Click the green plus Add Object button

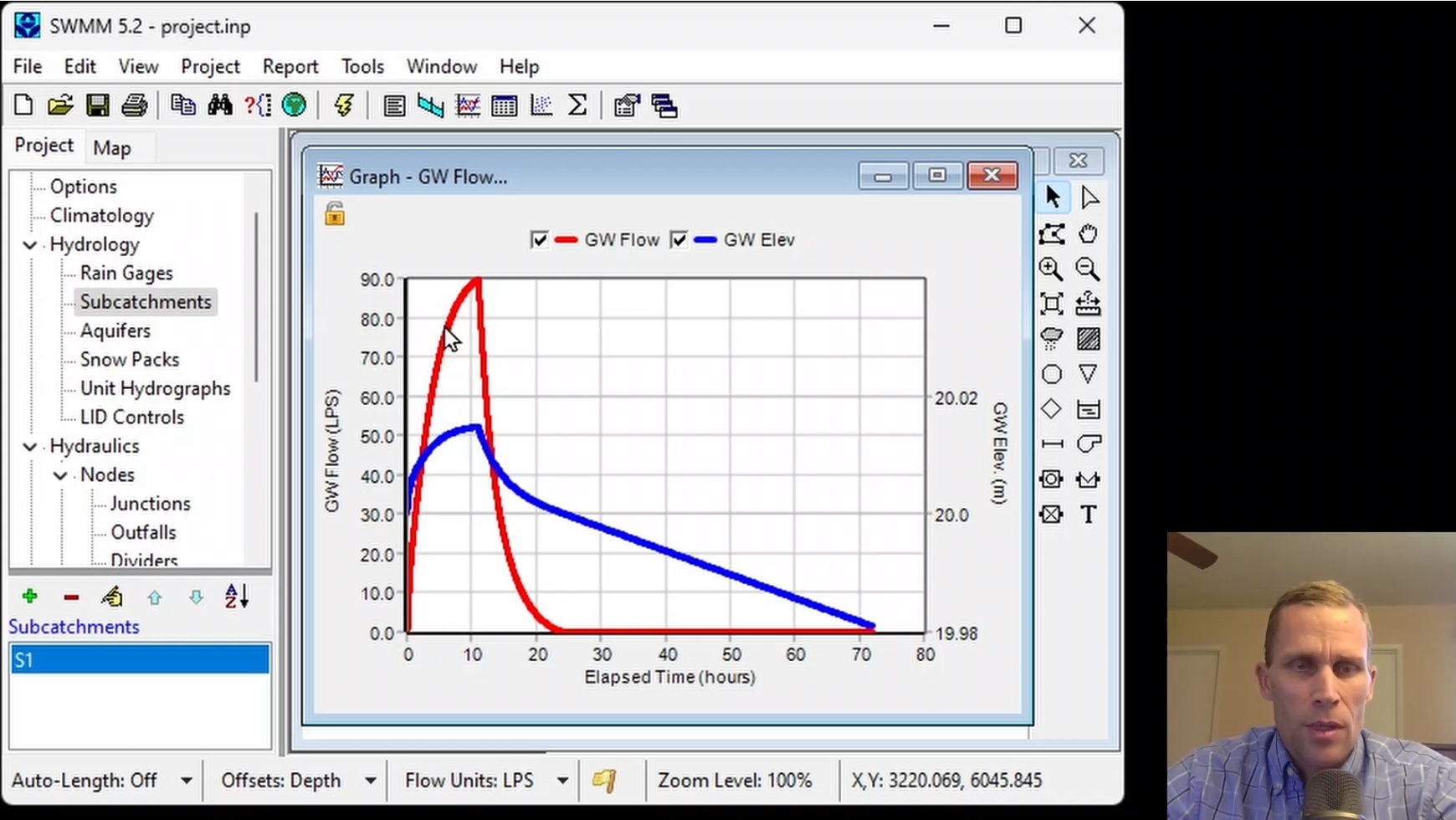point(30,597)
